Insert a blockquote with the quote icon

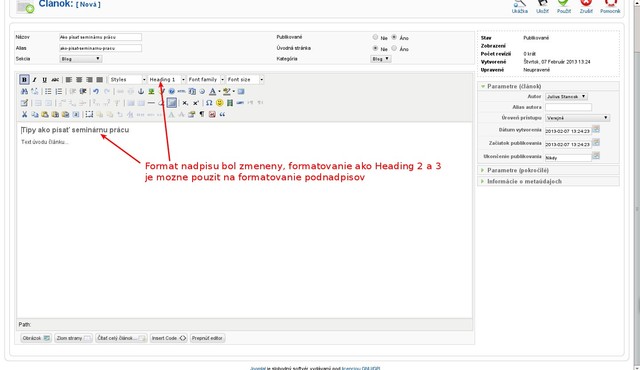click(x=222, y=115)
